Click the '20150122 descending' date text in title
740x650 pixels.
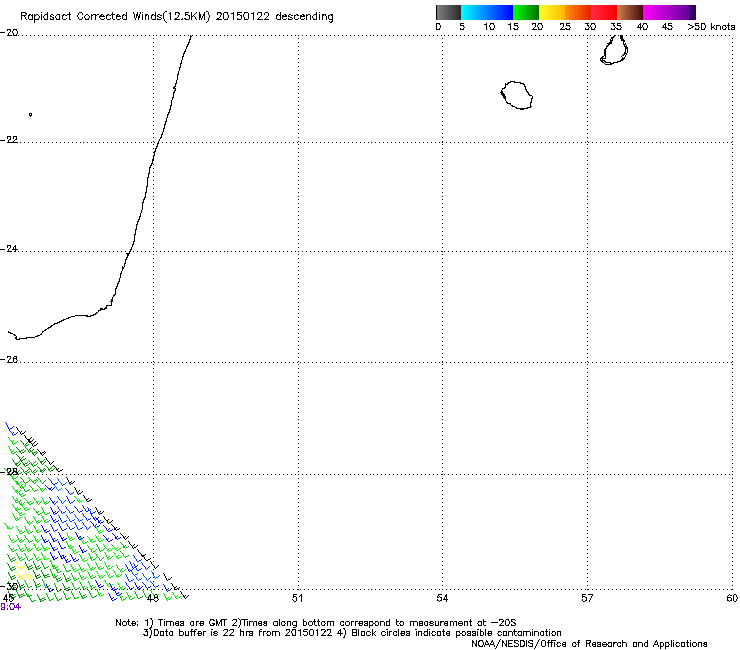274,17
